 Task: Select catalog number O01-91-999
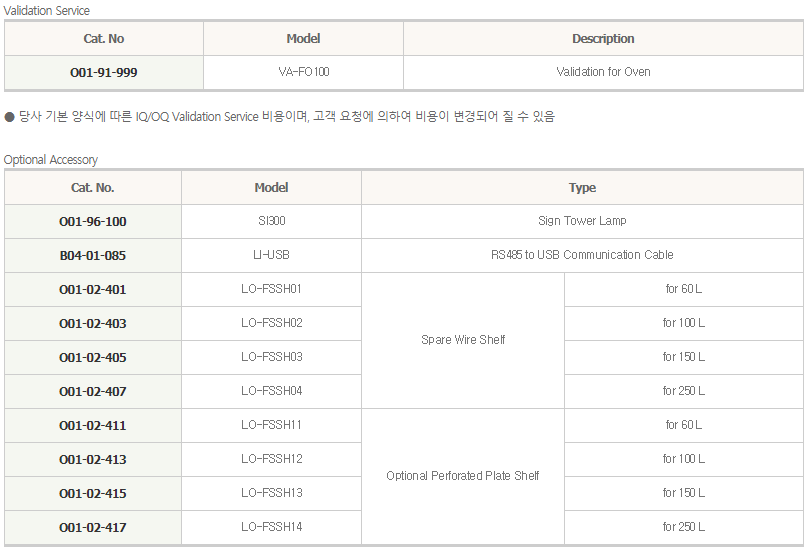104,72
